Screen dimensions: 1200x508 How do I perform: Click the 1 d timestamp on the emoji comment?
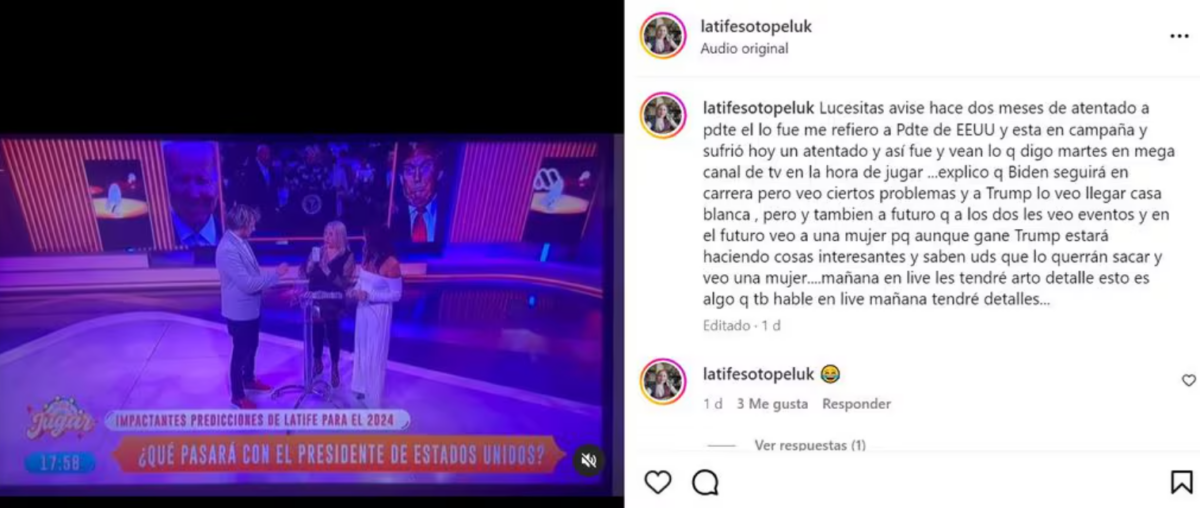pos(712,404)
